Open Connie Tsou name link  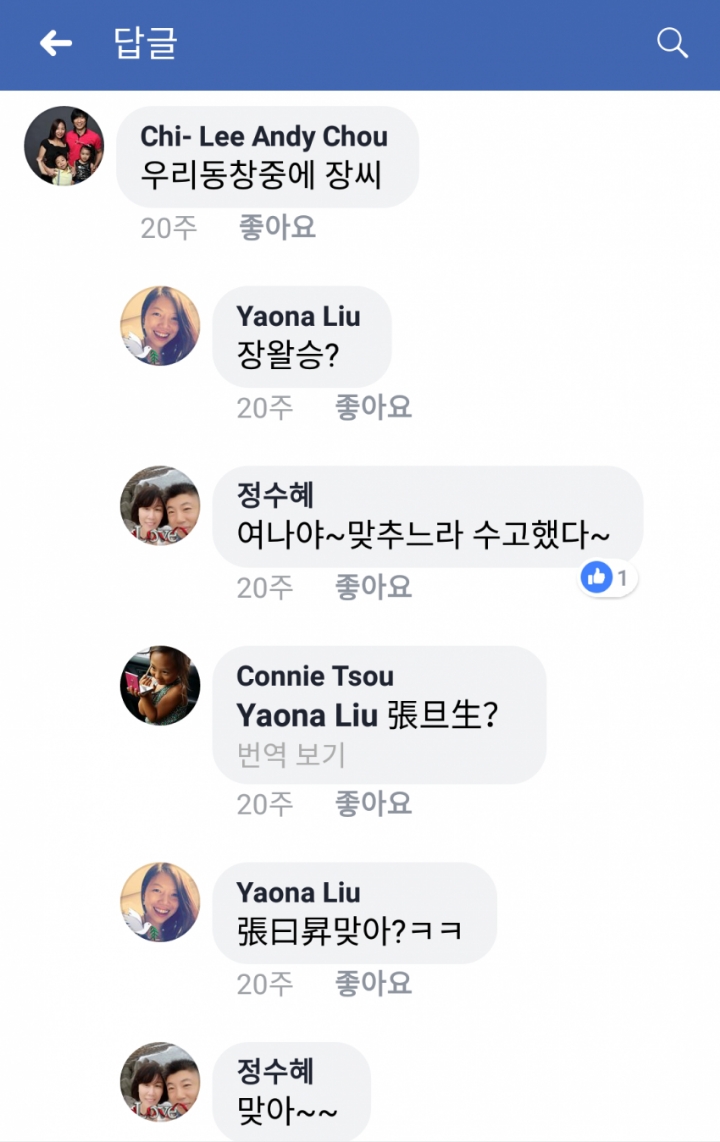click(315, 676)
